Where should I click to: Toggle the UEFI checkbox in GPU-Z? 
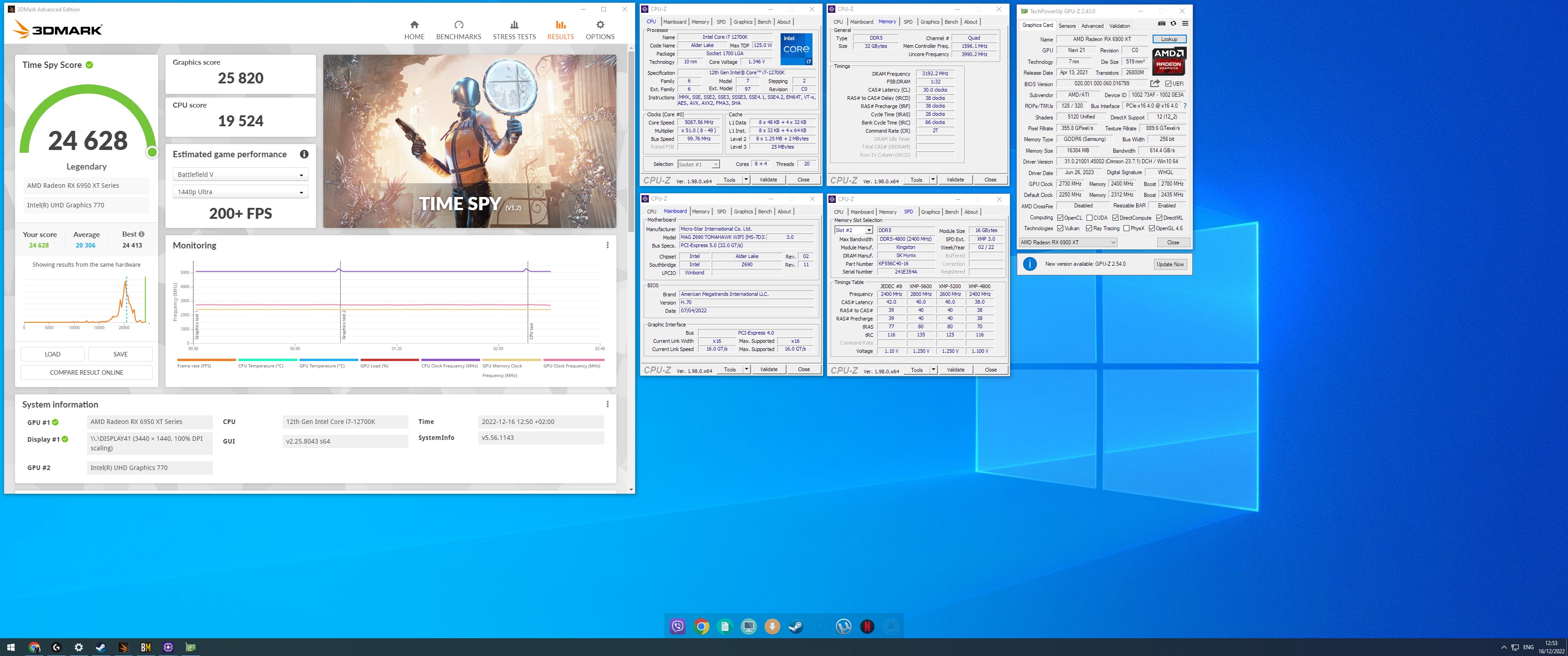1168,84
